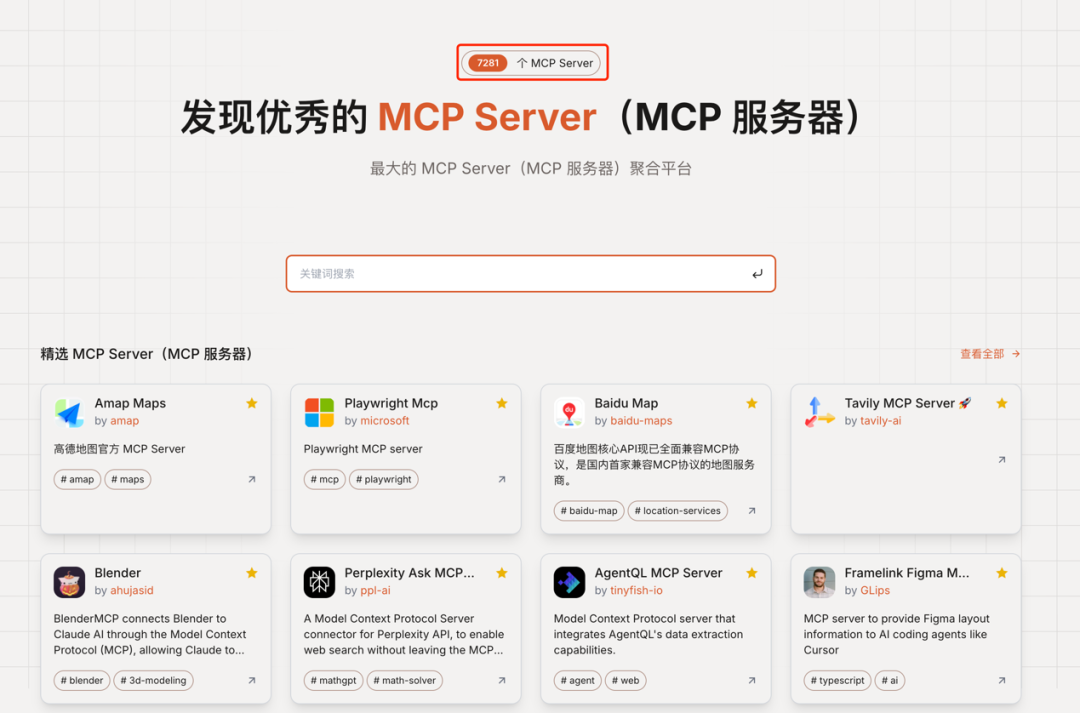
Task: Submit search with the enter arrow icon
Action: point(758,274)
